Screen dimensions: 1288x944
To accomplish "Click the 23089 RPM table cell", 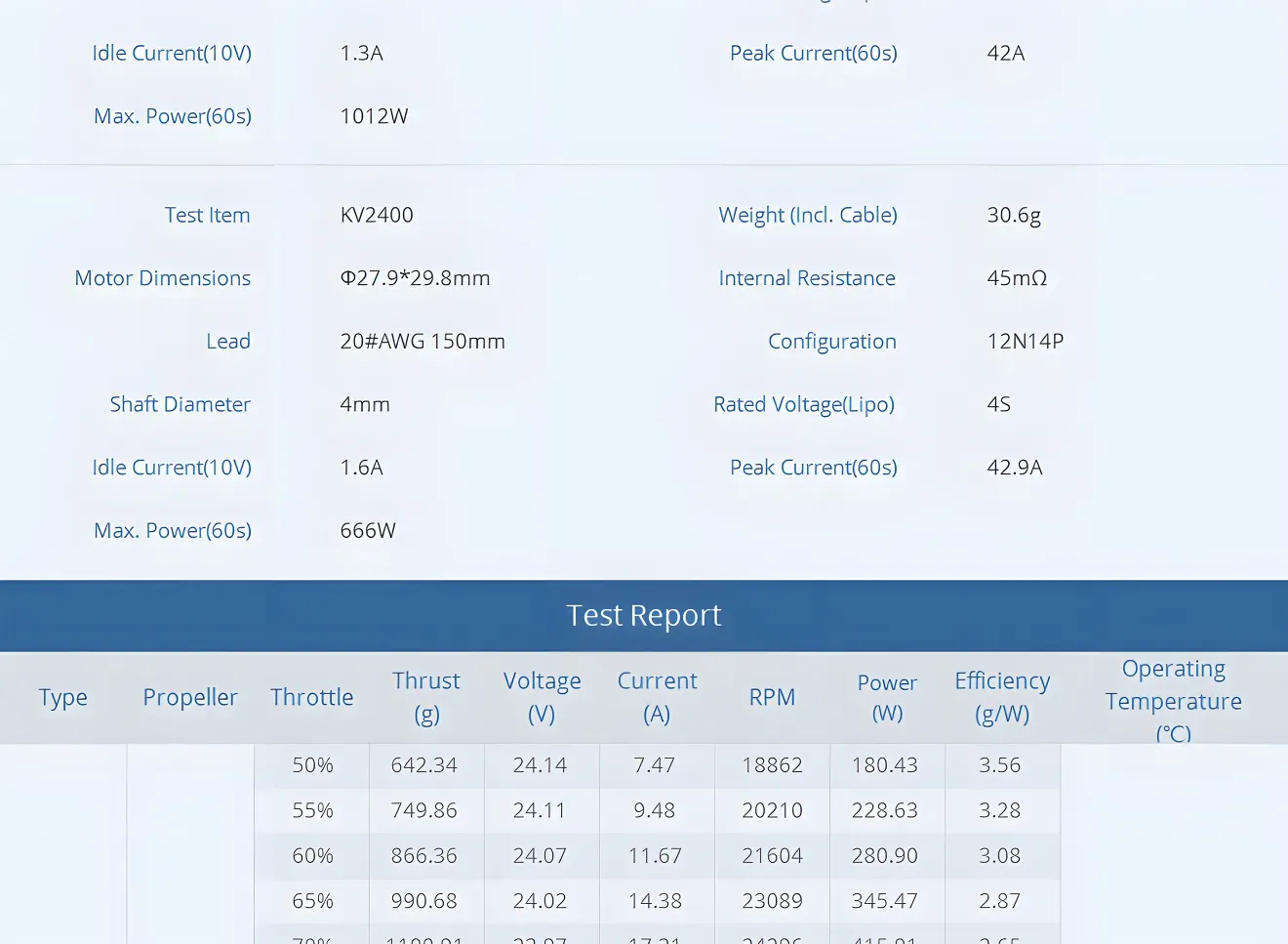I will [x=772, y=901].
